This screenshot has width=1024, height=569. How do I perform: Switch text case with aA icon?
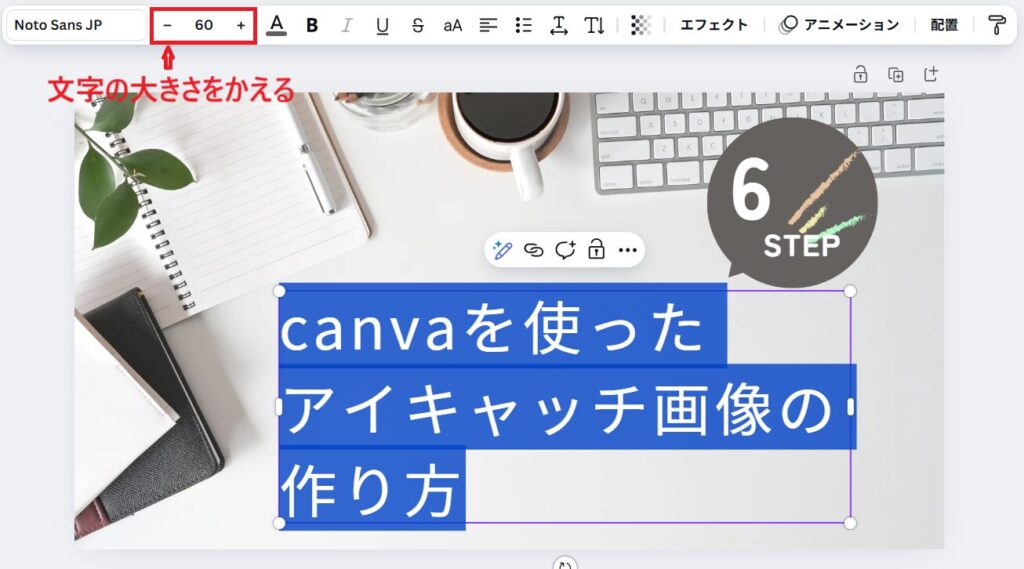point(453,25)
